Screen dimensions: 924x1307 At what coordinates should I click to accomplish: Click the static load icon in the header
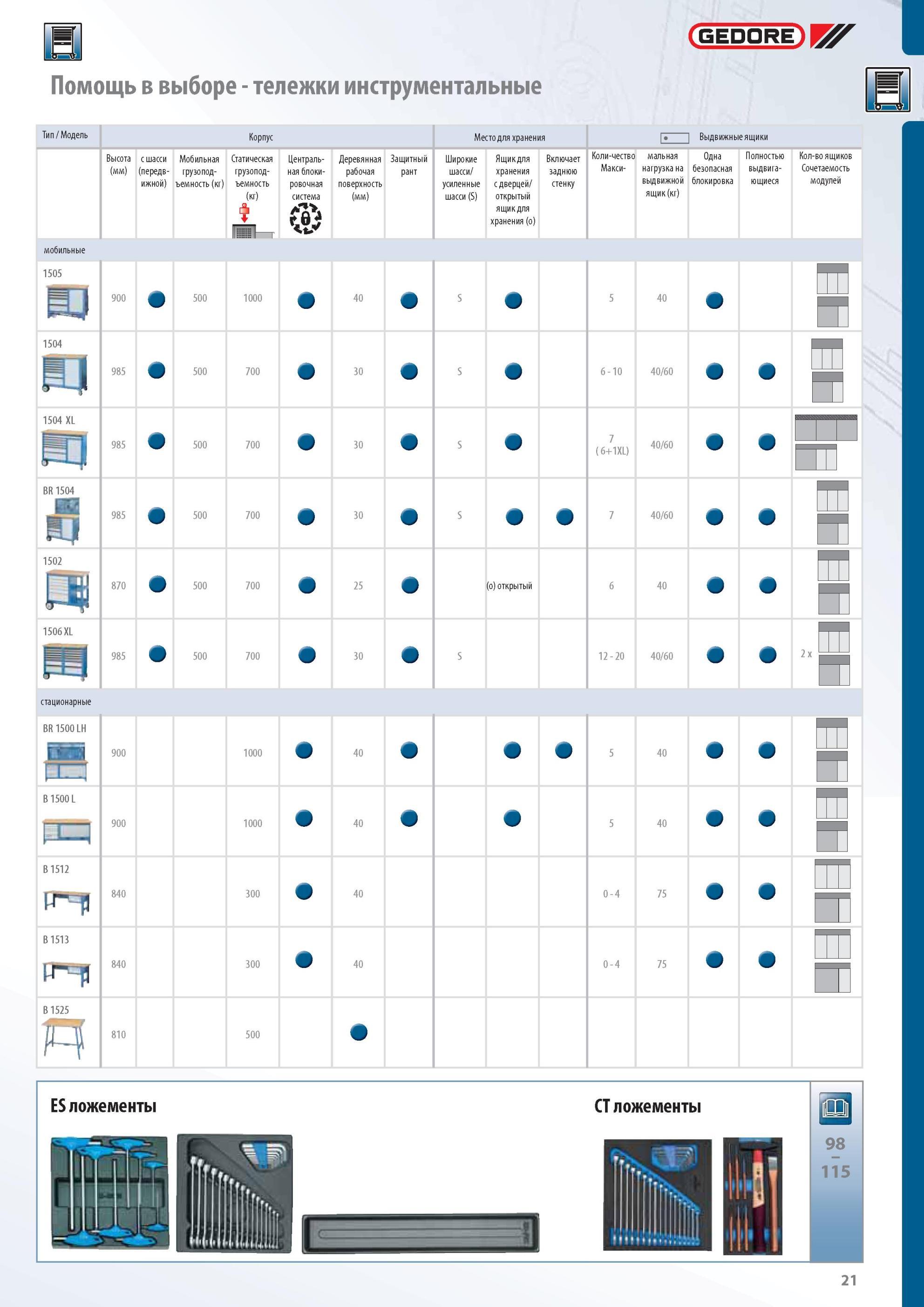pyautogui.click(x=252, y=221)
